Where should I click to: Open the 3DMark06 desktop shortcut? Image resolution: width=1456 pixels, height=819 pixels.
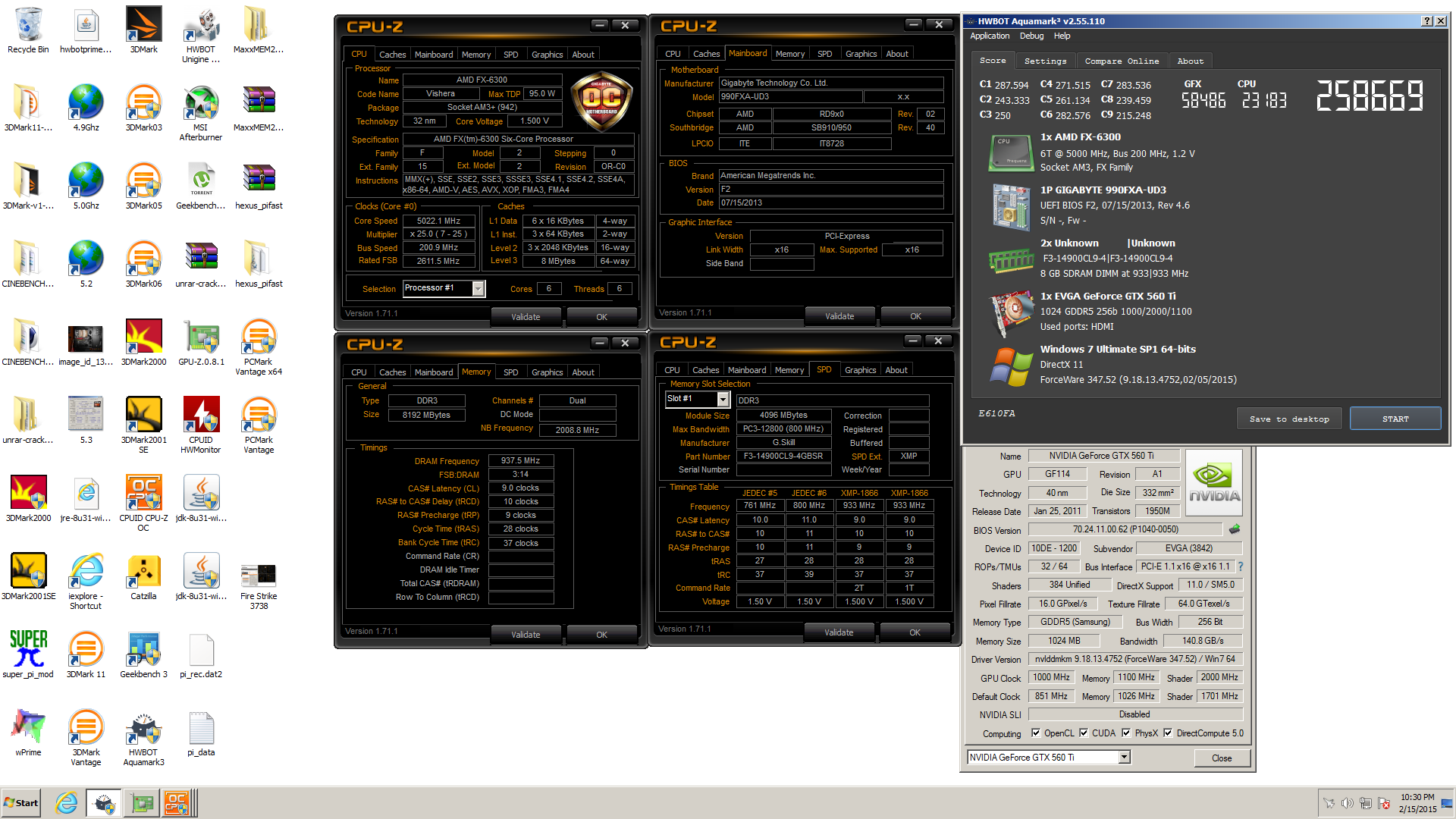click(143, 265)
